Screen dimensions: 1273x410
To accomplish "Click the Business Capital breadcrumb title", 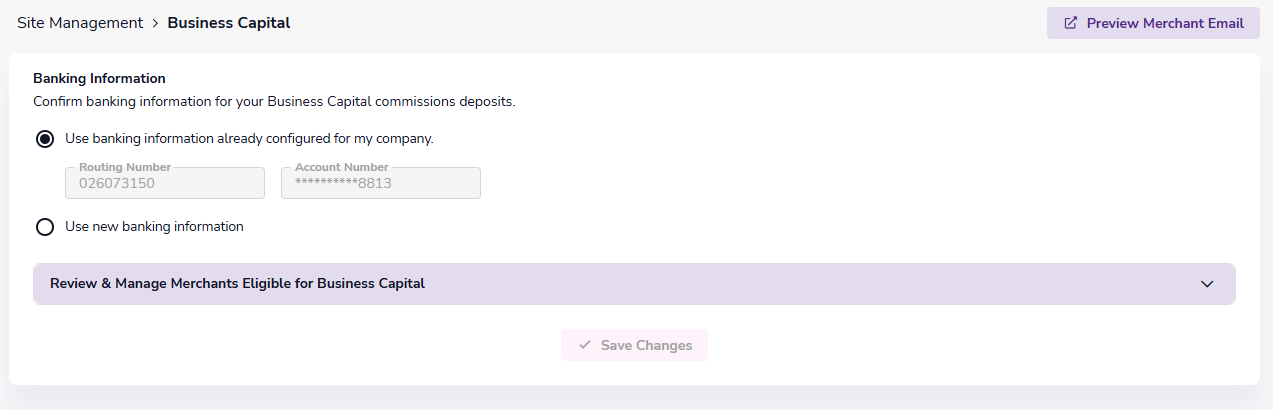I will [x=229, y=23].
